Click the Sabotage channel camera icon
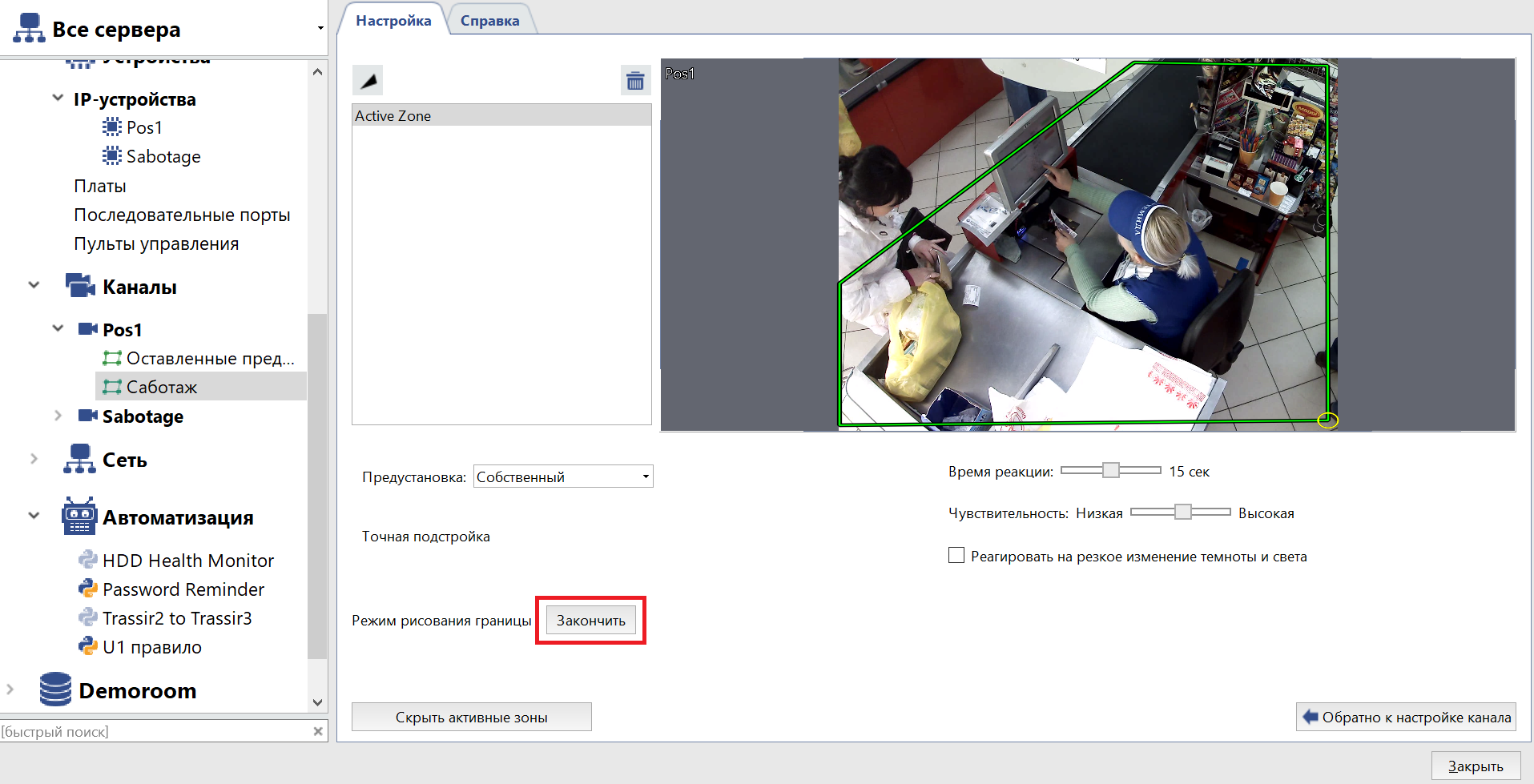The height and width of the screenshot is (784, 1534). tap(87, 416)
